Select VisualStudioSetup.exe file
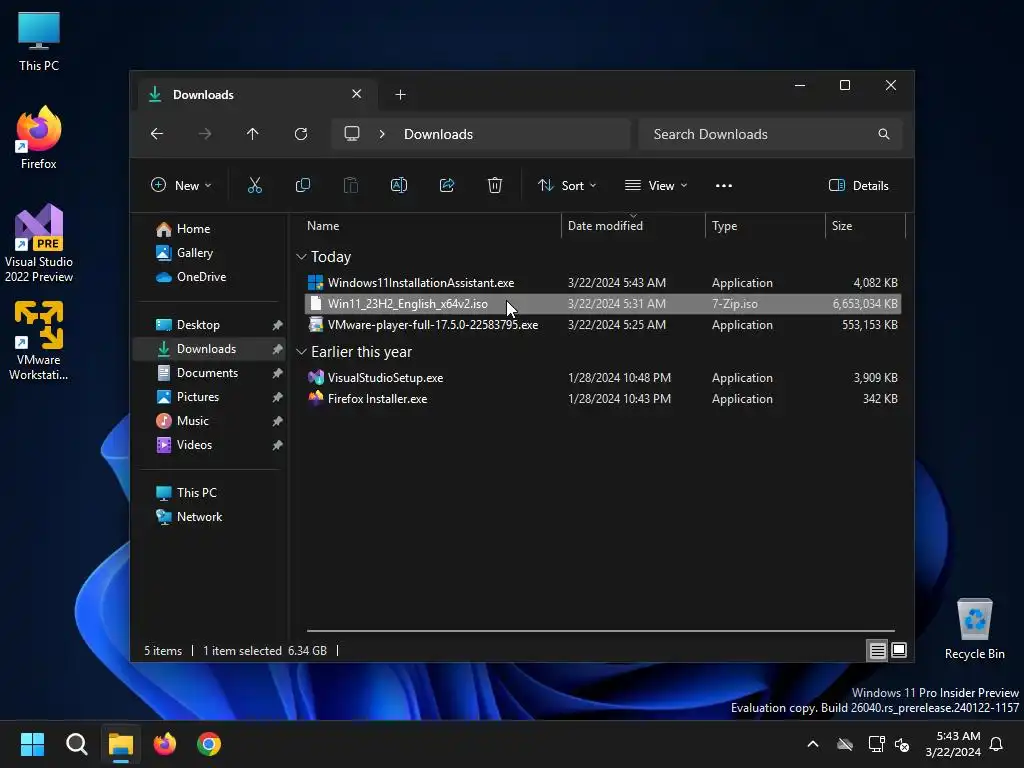The image size is (1024, 768). [x=602, y=377]
